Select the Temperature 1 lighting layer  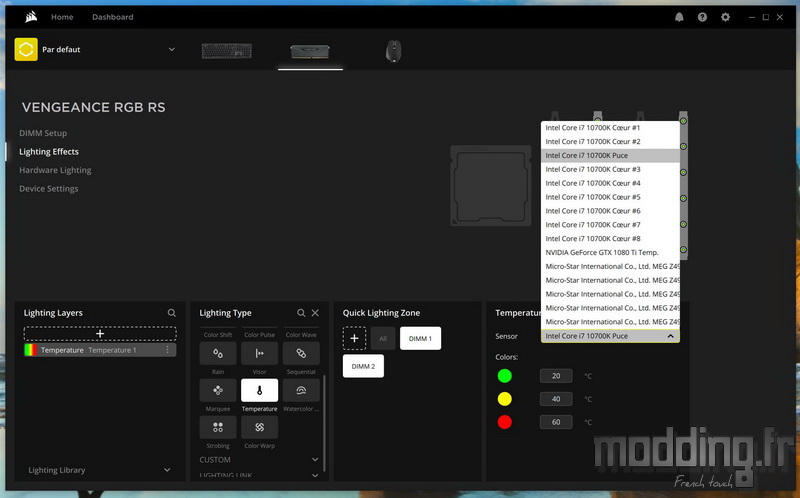(100, 350)
